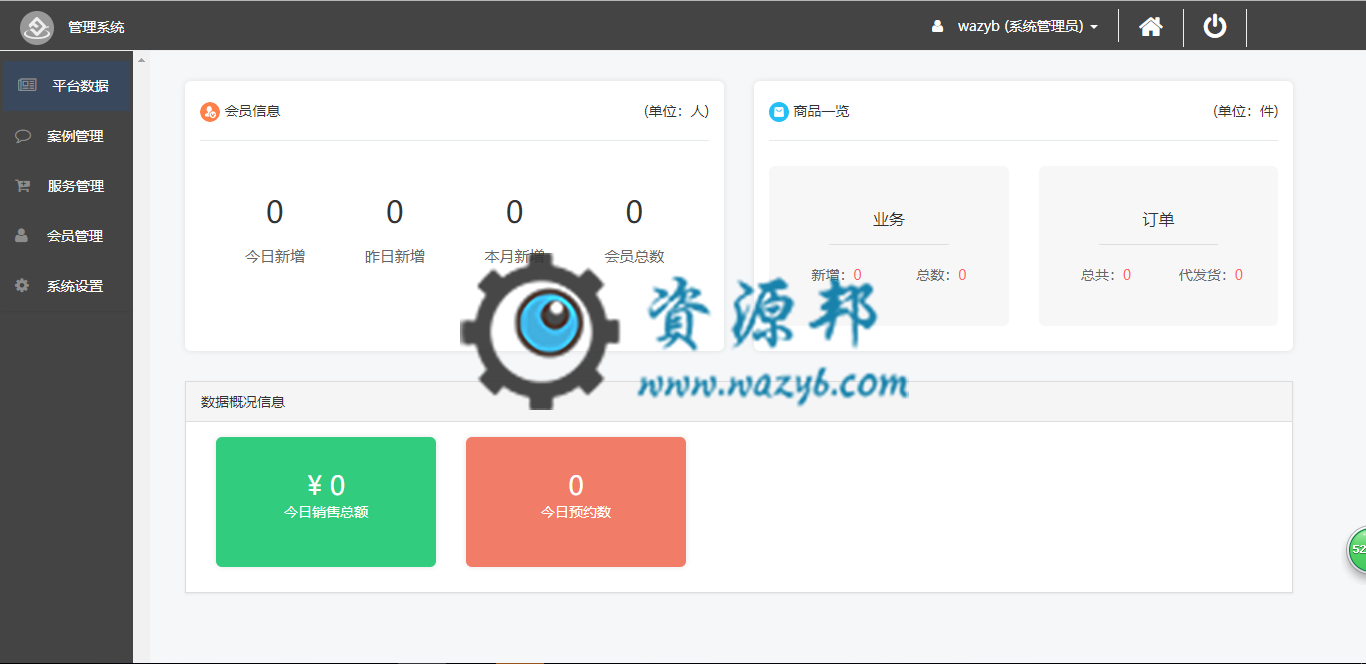Click the (单位：件) unit label
1366x664 pixels.
[x=1245, y=111]
